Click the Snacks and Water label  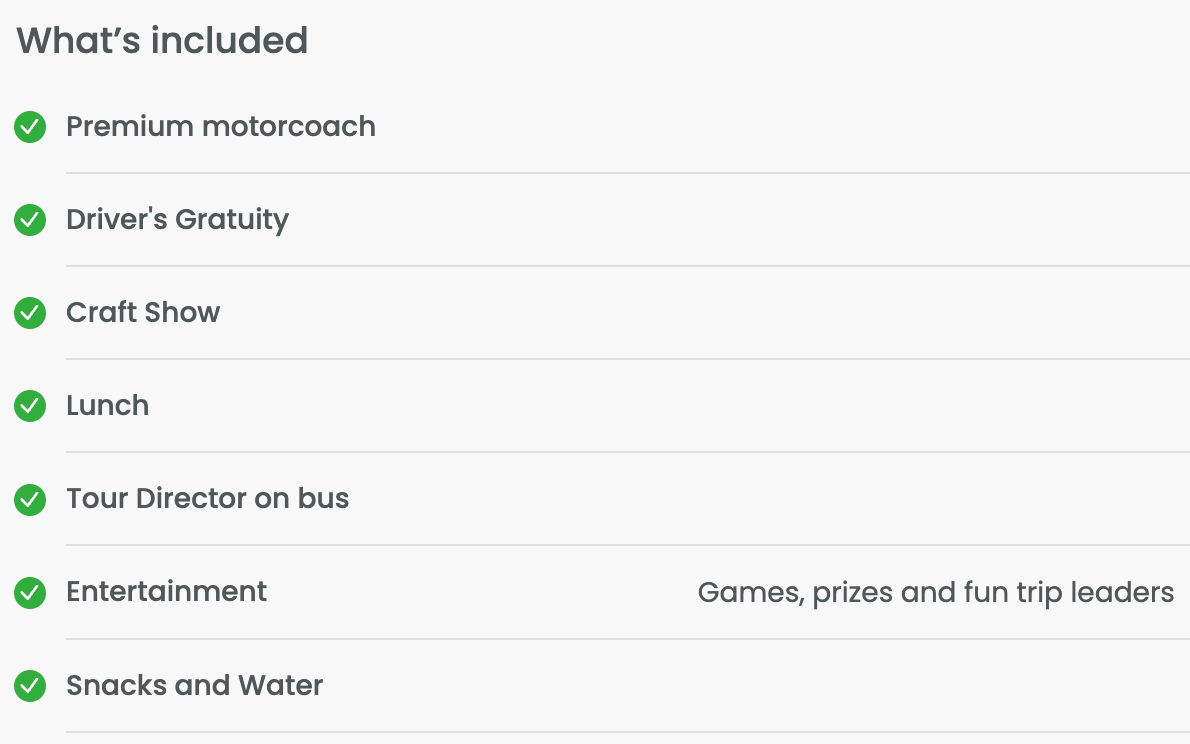coord(194,686)
